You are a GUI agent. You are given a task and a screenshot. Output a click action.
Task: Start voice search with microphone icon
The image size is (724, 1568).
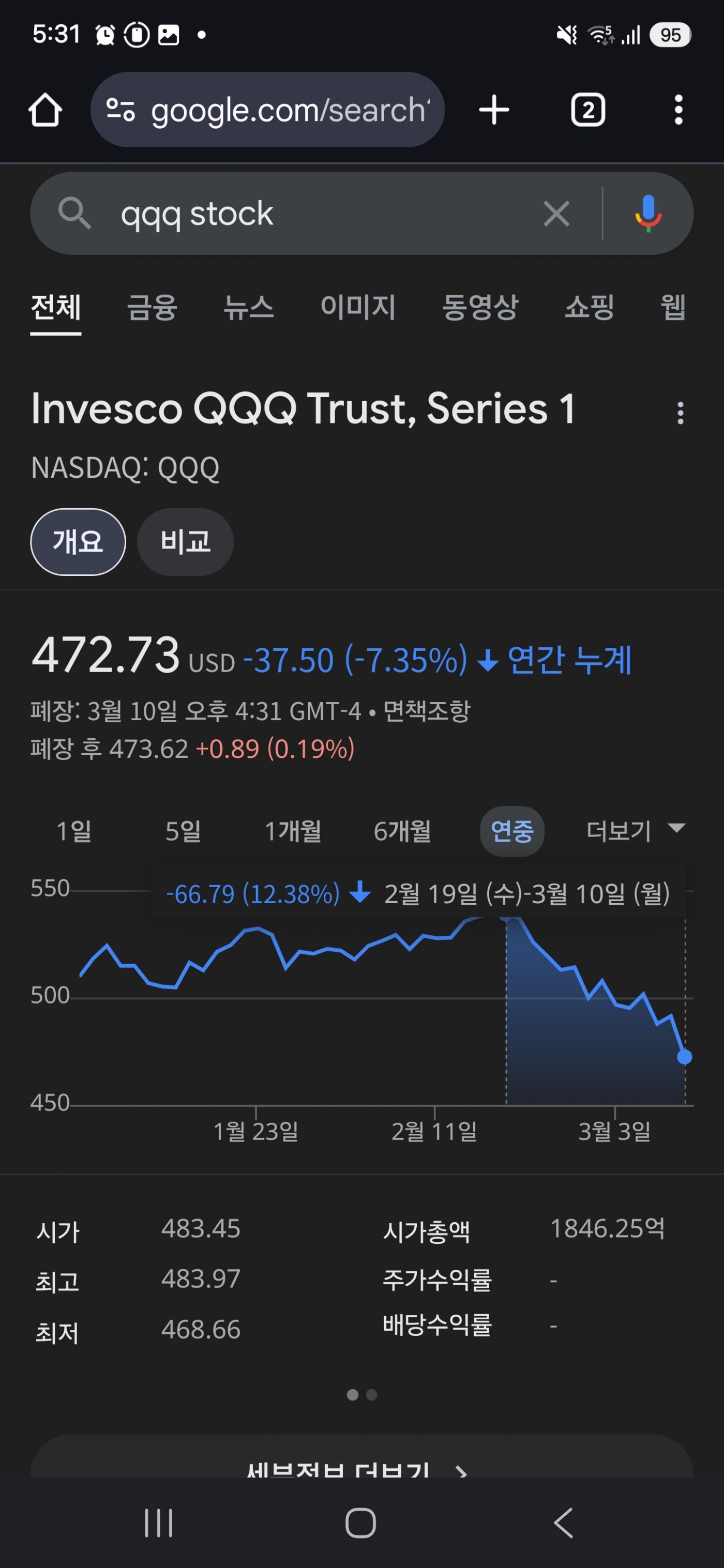pyautogui.click(x=648, y=214)
